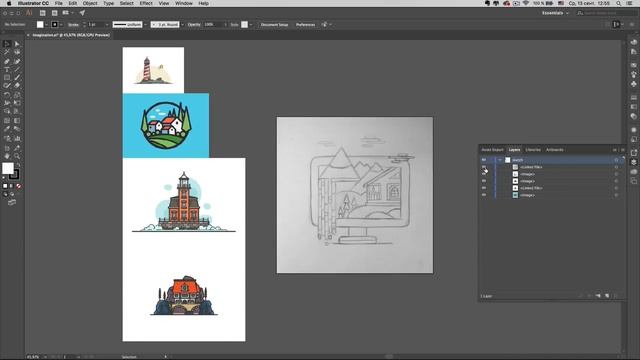This screenshot has width=640, height=360.
Task: Select the Paintbrush tool
Action: coord(17,78)
